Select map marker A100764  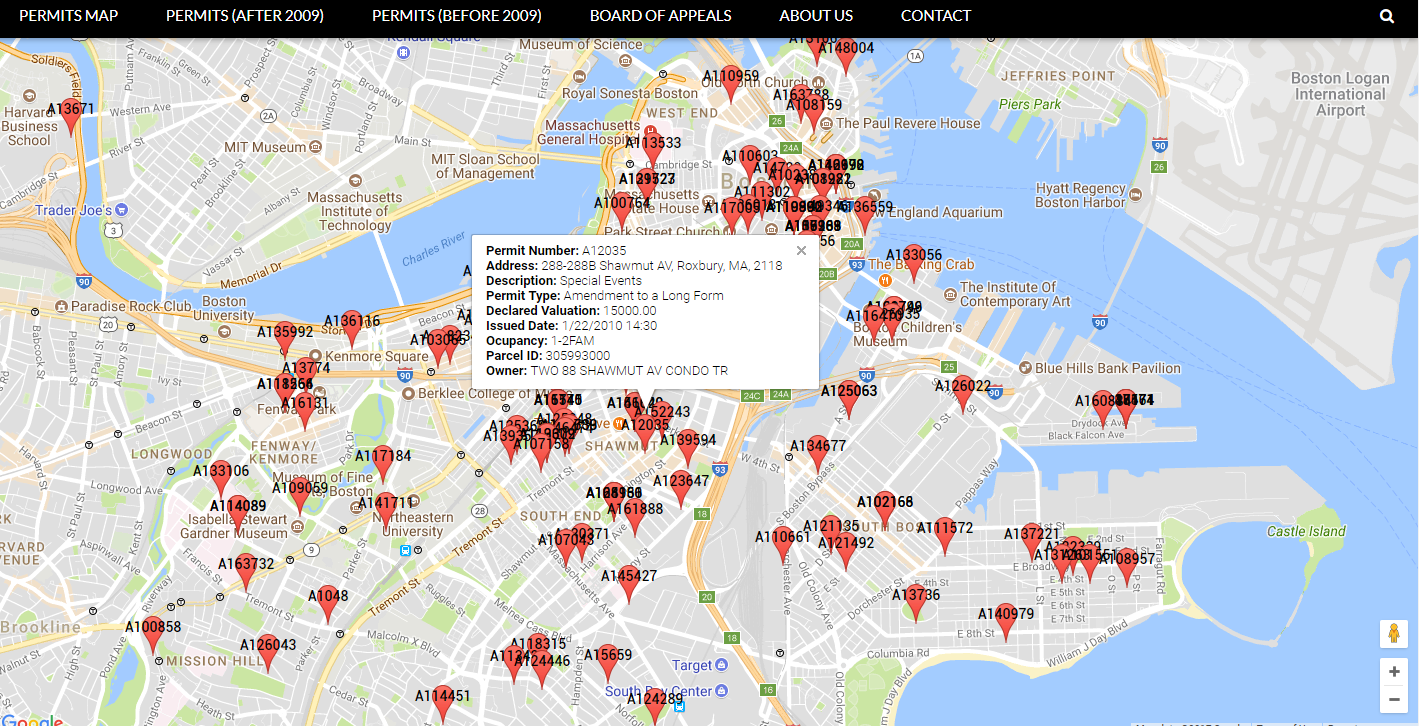click(621, 211)
